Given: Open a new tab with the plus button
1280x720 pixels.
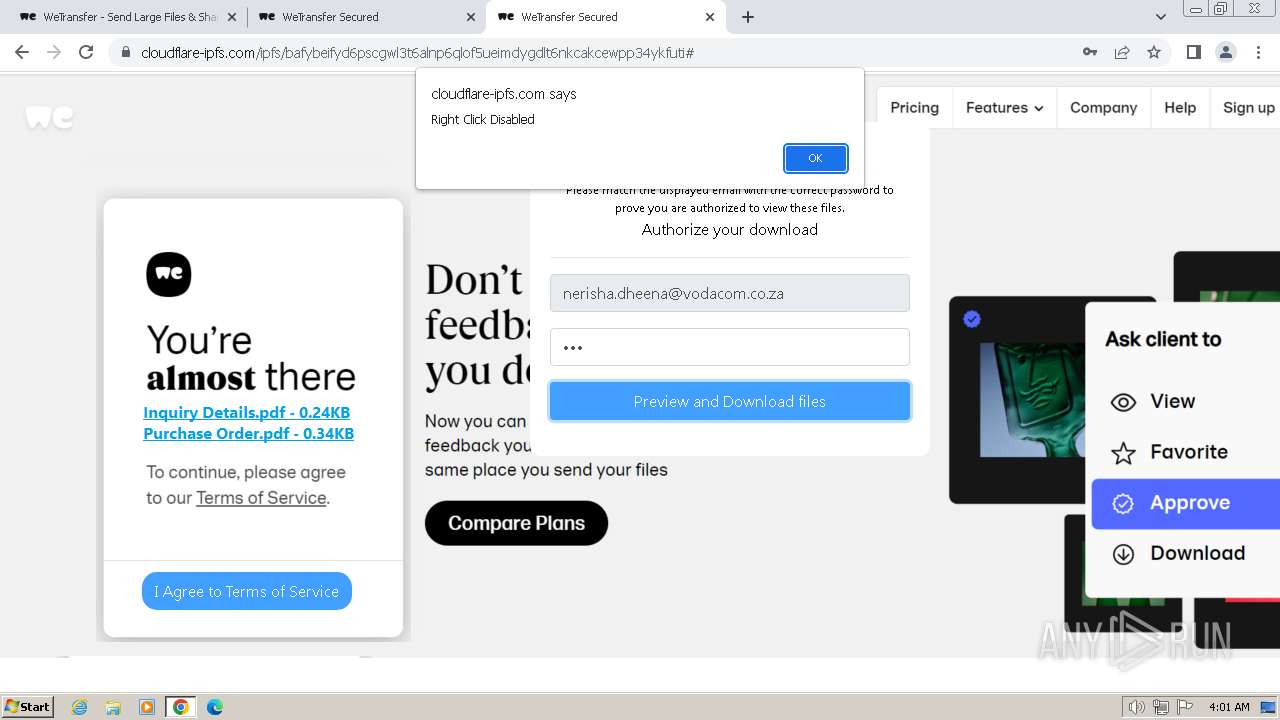Looking at the screenshot, I should [x=748, y=17].
